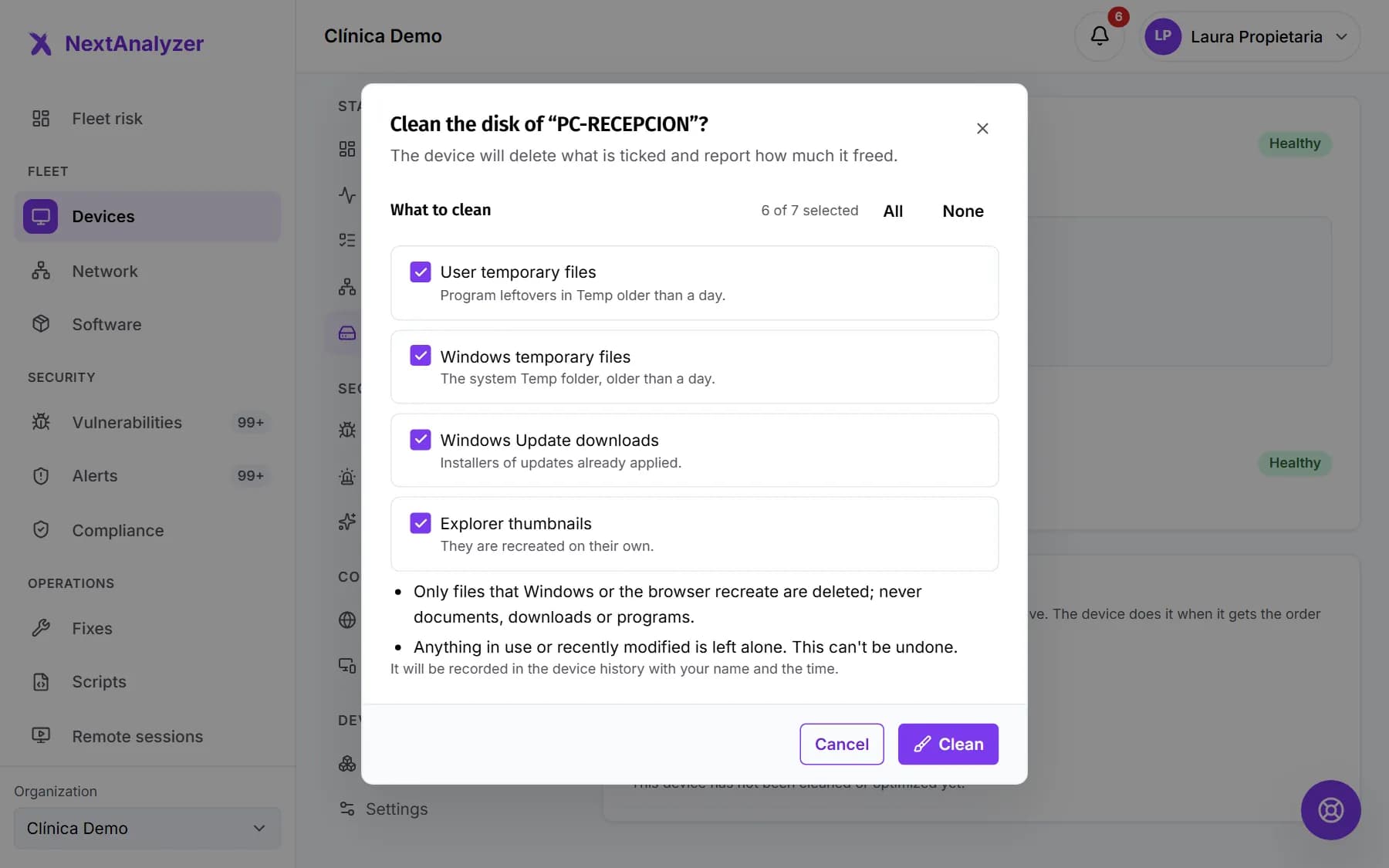Click the activity pulse icon in the device submenu
Viewport: 1389px width, 868px height.
coord(347,194)
